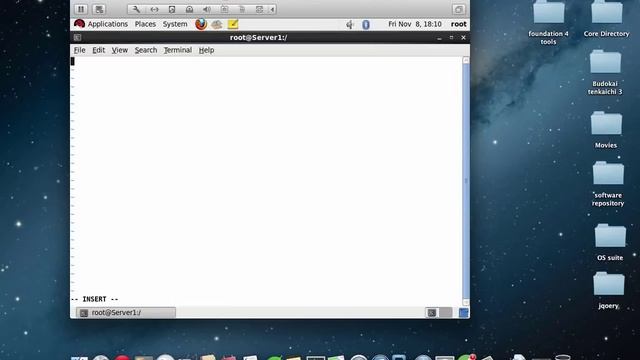Open software repository folder

pos(608,184)
